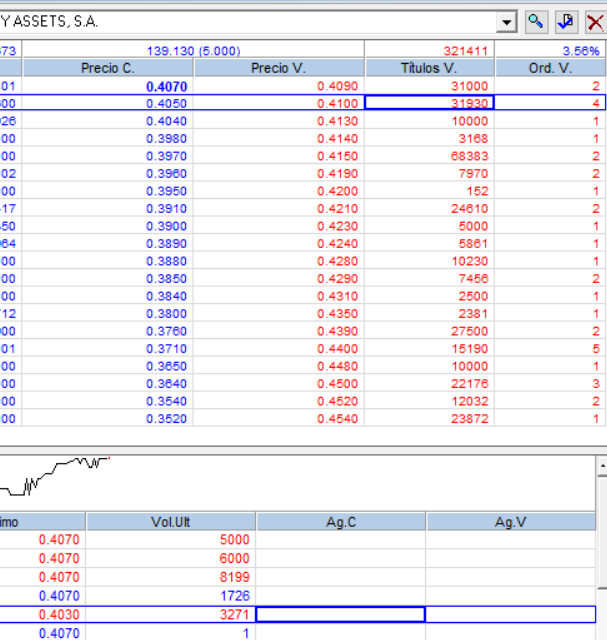Viewport: 607px width, 640px height.
Task: Select sell volume 22176
Action: coord(469,384)
